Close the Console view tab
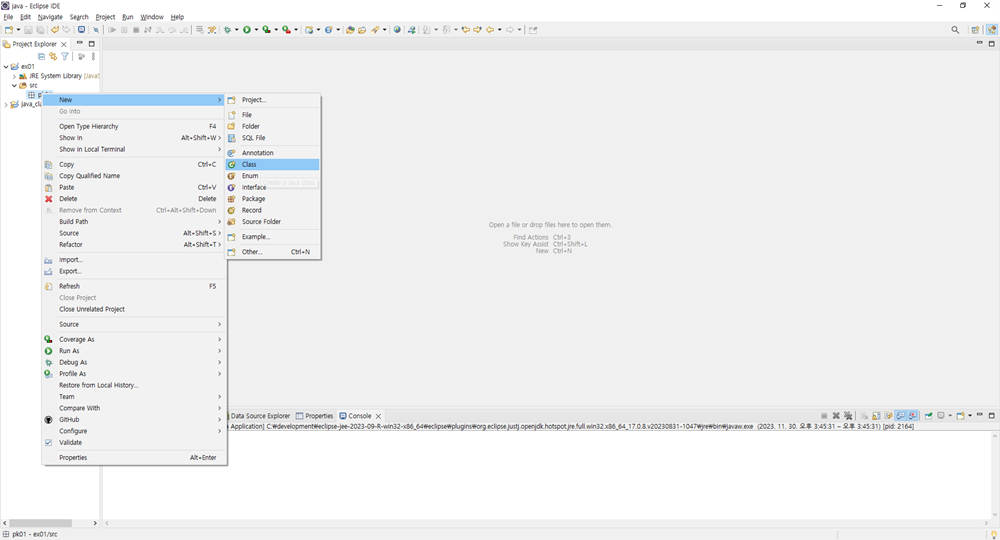Image resolution: width=1000 pixels, height=540 pixels. pyautogui.click(x=378, y=416)
